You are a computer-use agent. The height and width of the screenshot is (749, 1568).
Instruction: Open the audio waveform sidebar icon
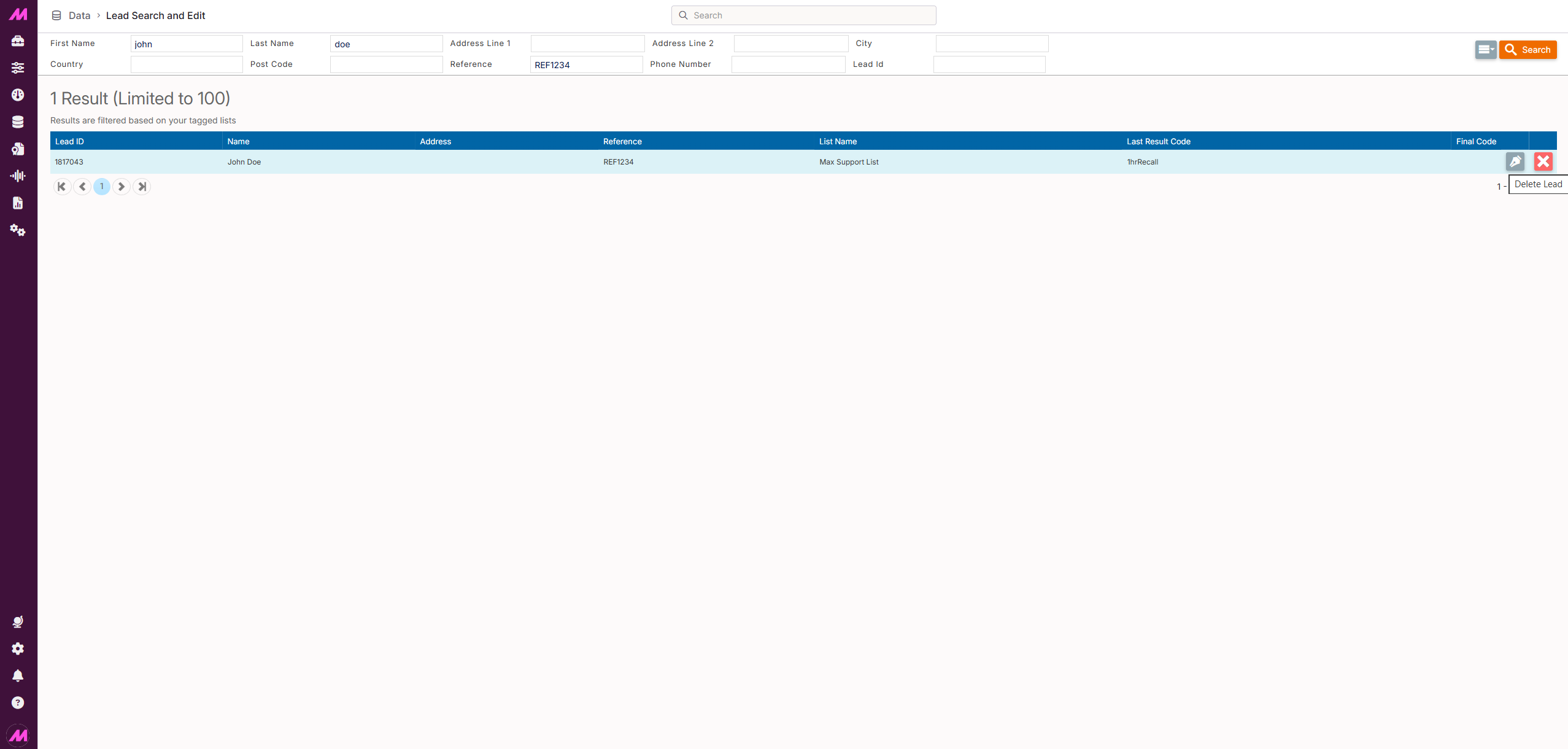18,176
